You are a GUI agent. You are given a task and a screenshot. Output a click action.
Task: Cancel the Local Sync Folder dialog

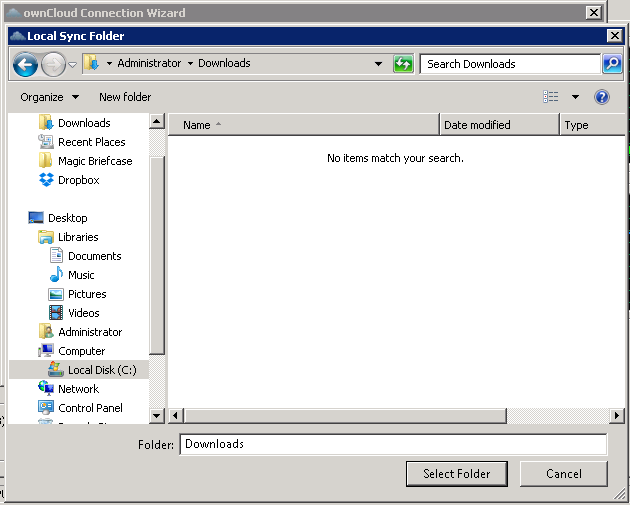[563, 474]
